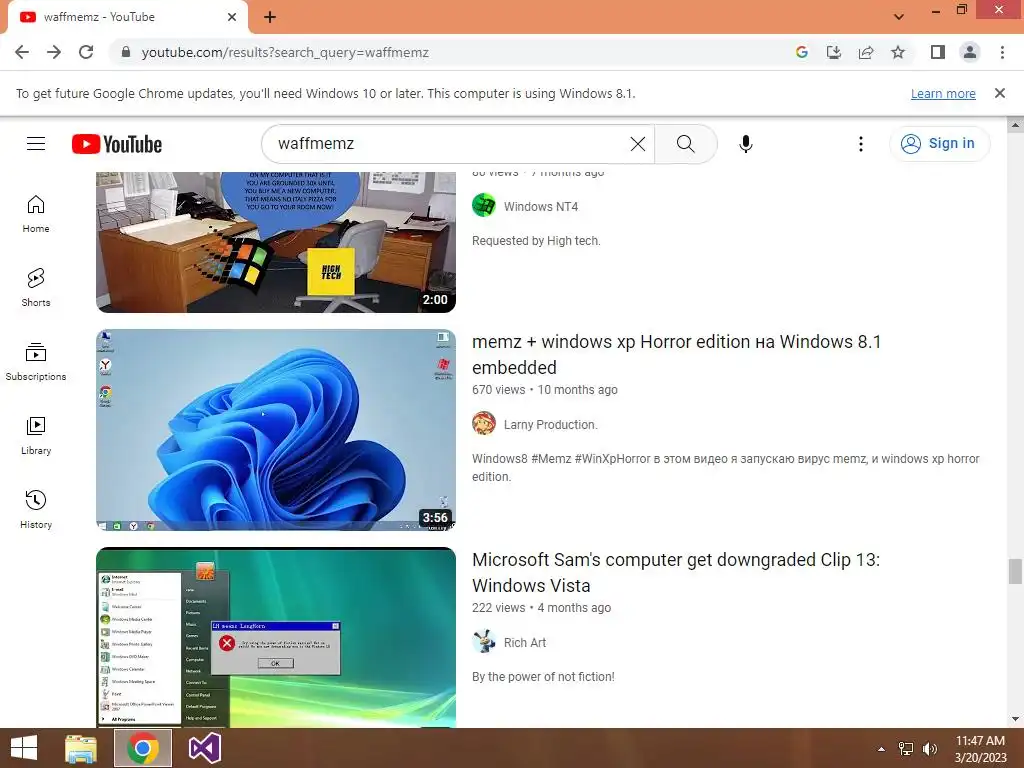Open the Windows NT4 channel name
1024x768 pixels.
pos(541,207)
